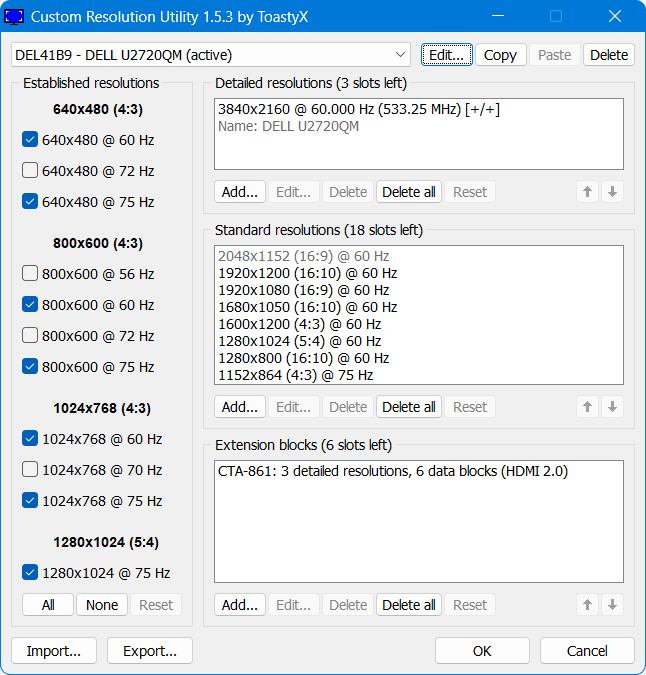Click Delete all under Extension blocks
This screenshot has width=646, height=675.
tap(409, 605)
